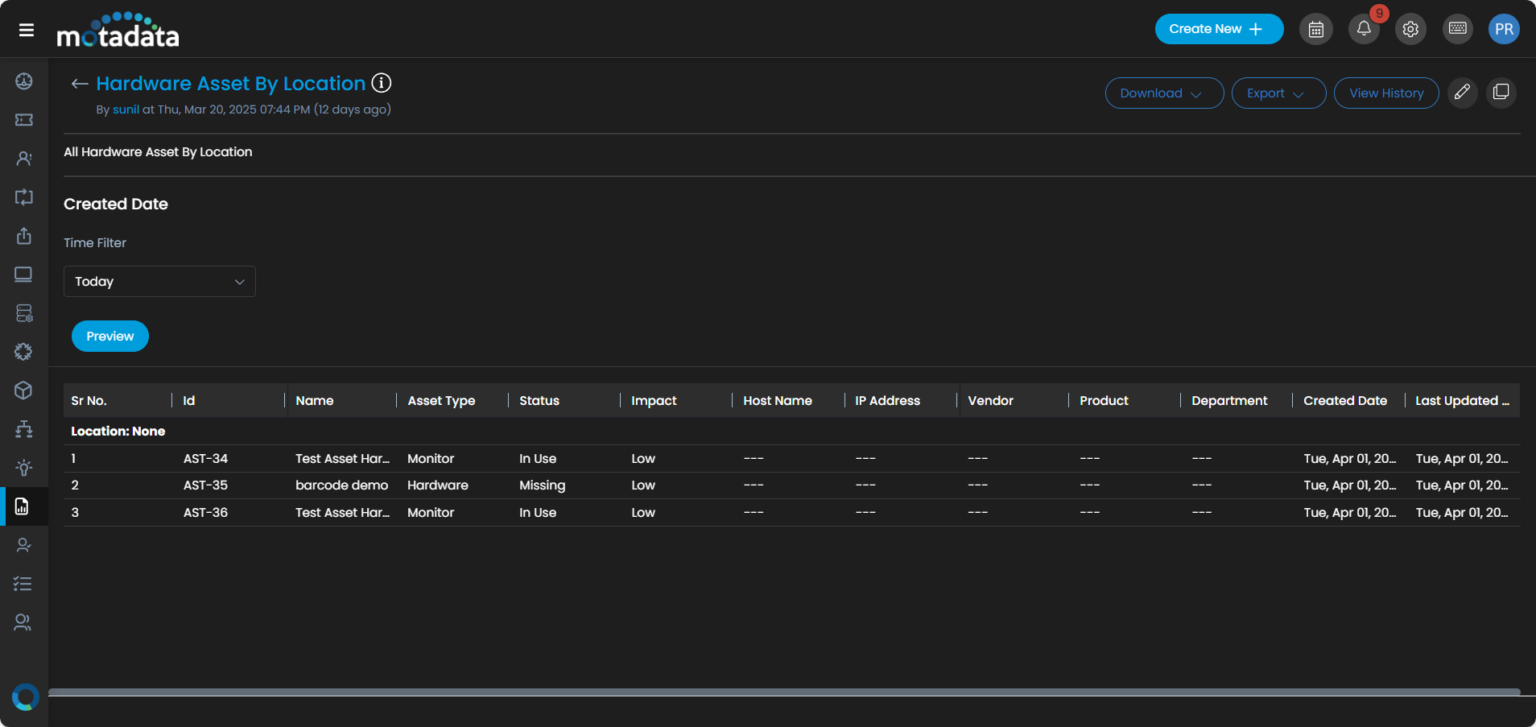Open the user approval sidebar icon

(x=24, y=545)
